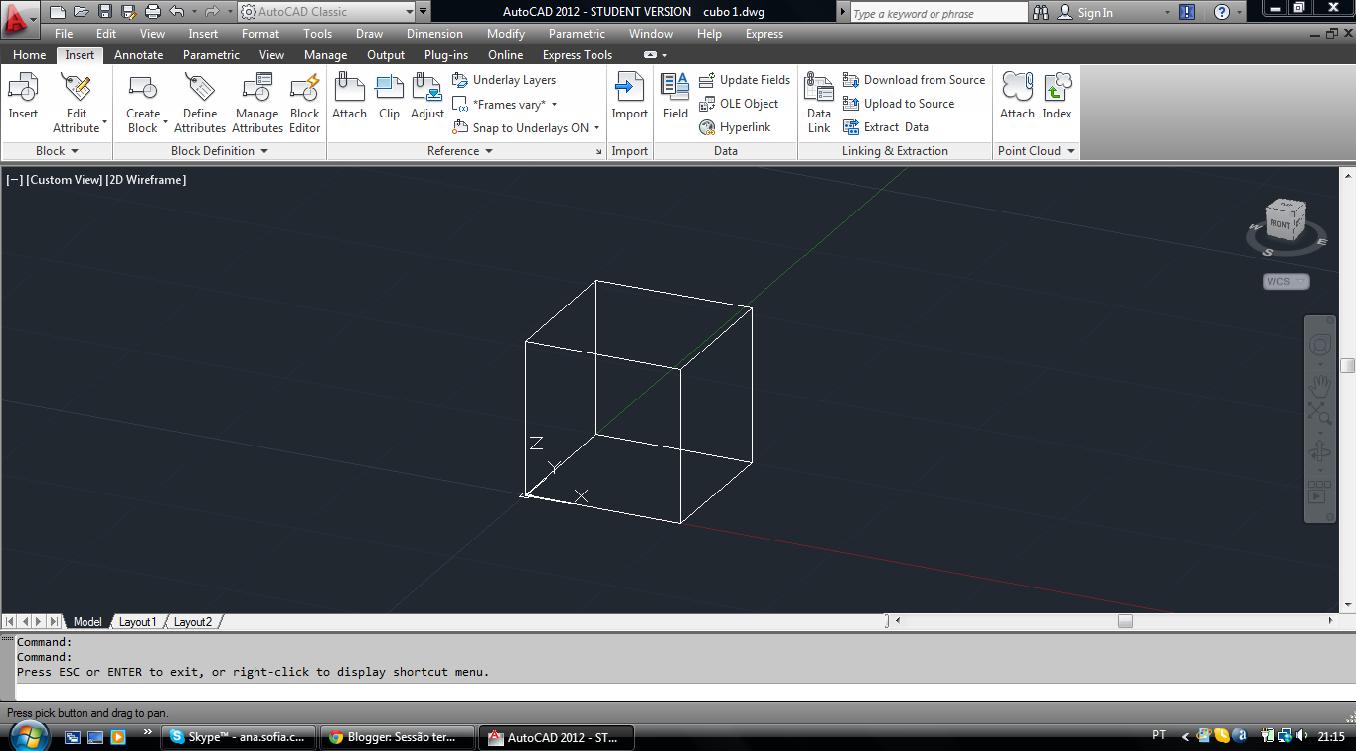Toggle Snap to Underlays ON
The image size is (1356, 751).
coord(525,127)
